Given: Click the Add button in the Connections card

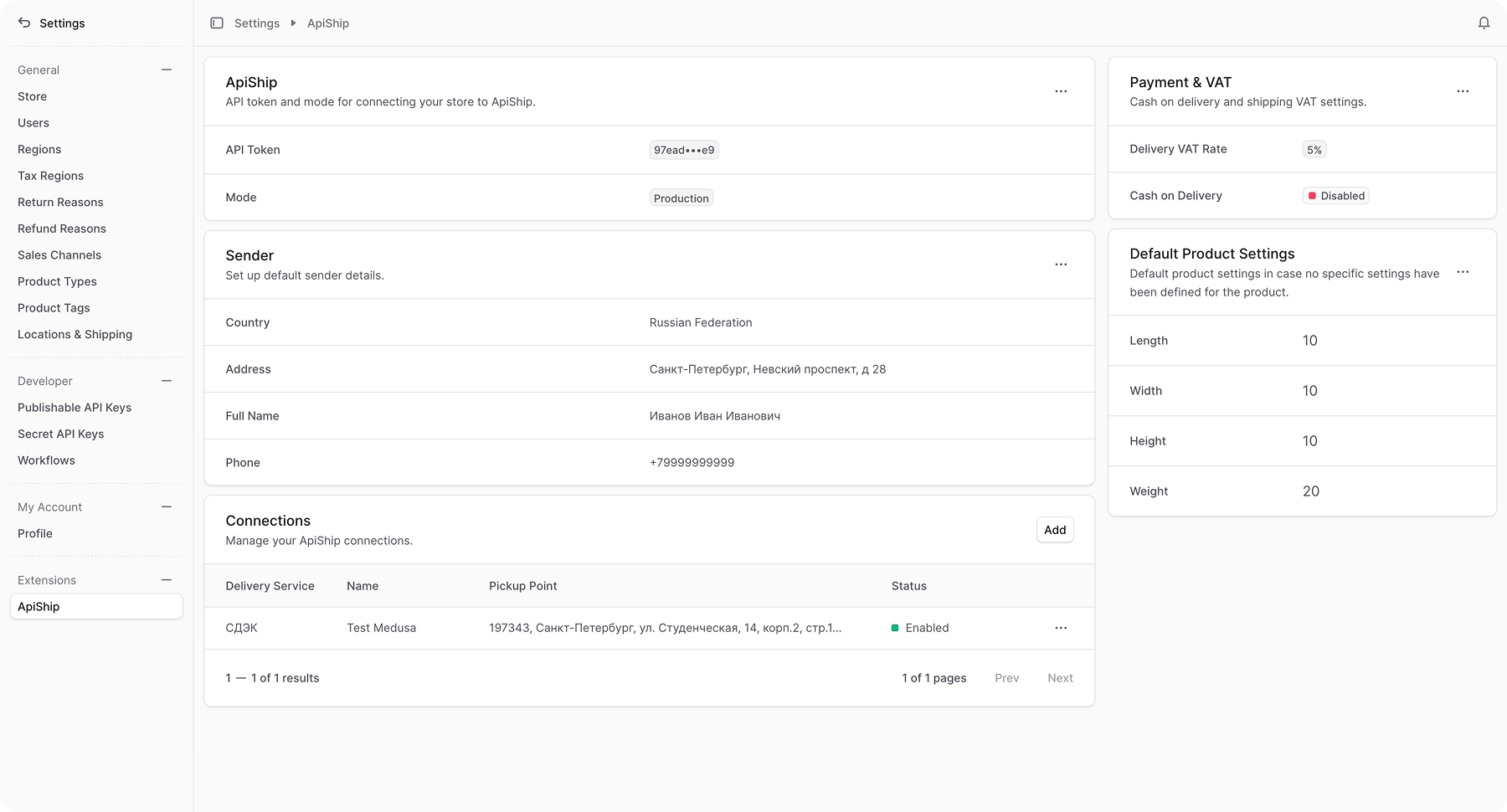Looking at the screenshot, I should click(x=1054, y=529).
